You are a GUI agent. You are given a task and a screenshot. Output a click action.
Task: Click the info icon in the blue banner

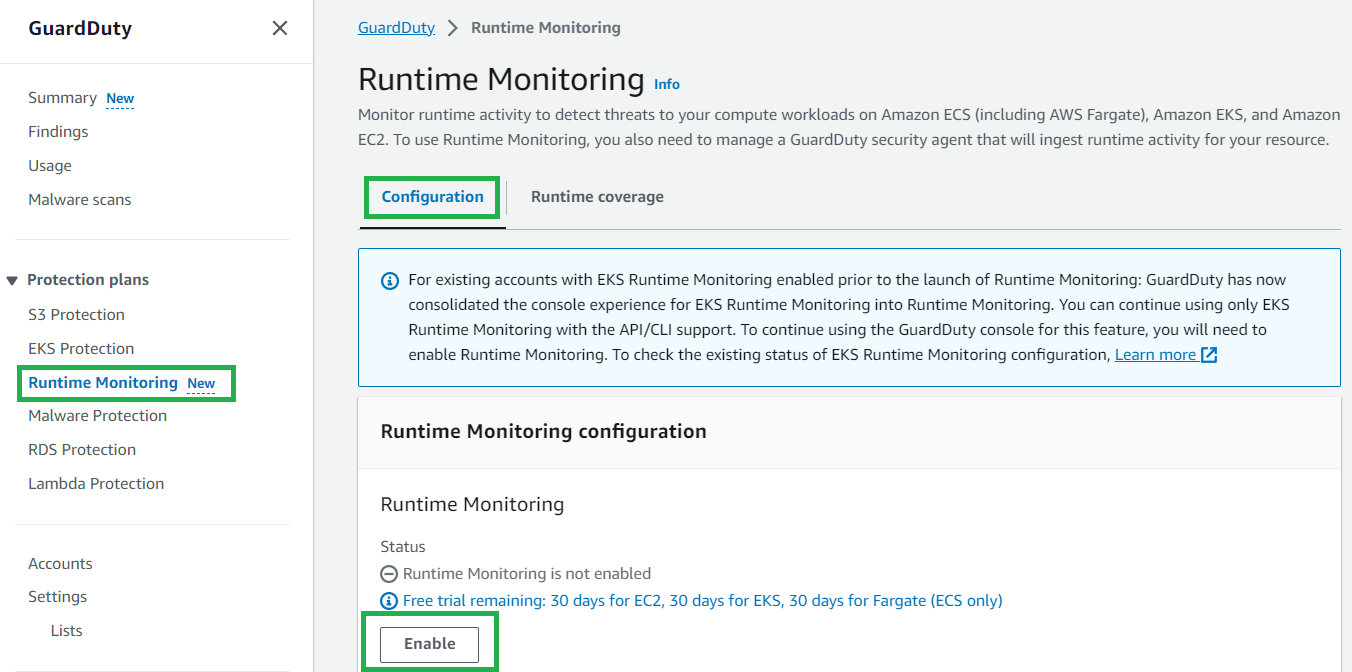[x=389, y=280]
